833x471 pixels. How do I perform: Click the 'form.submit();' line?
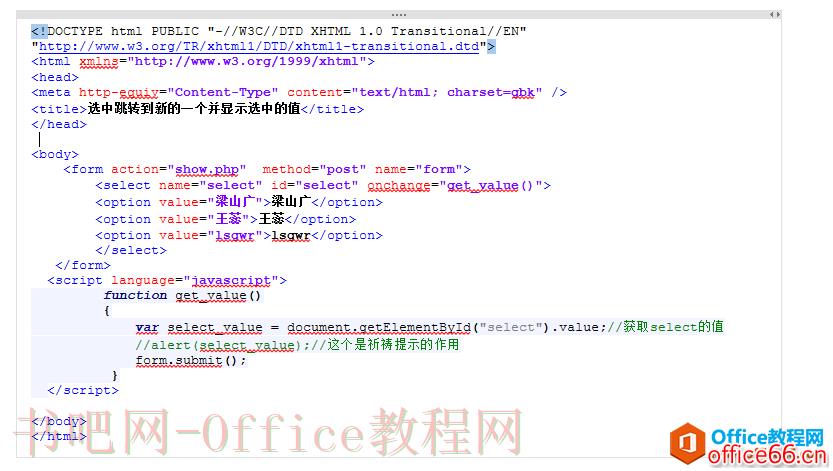191,361
